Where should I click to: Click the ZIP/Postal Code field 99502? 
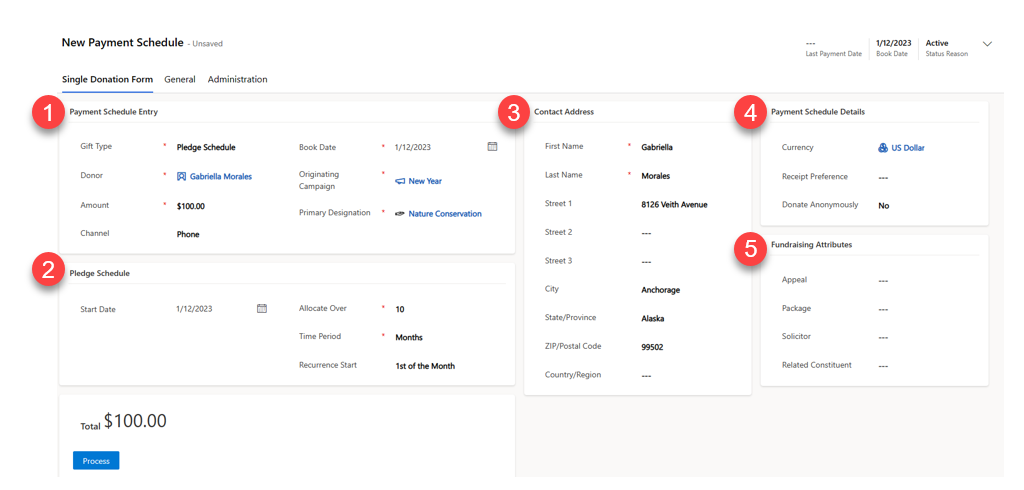pyautogui.click(x=652, y=348)
